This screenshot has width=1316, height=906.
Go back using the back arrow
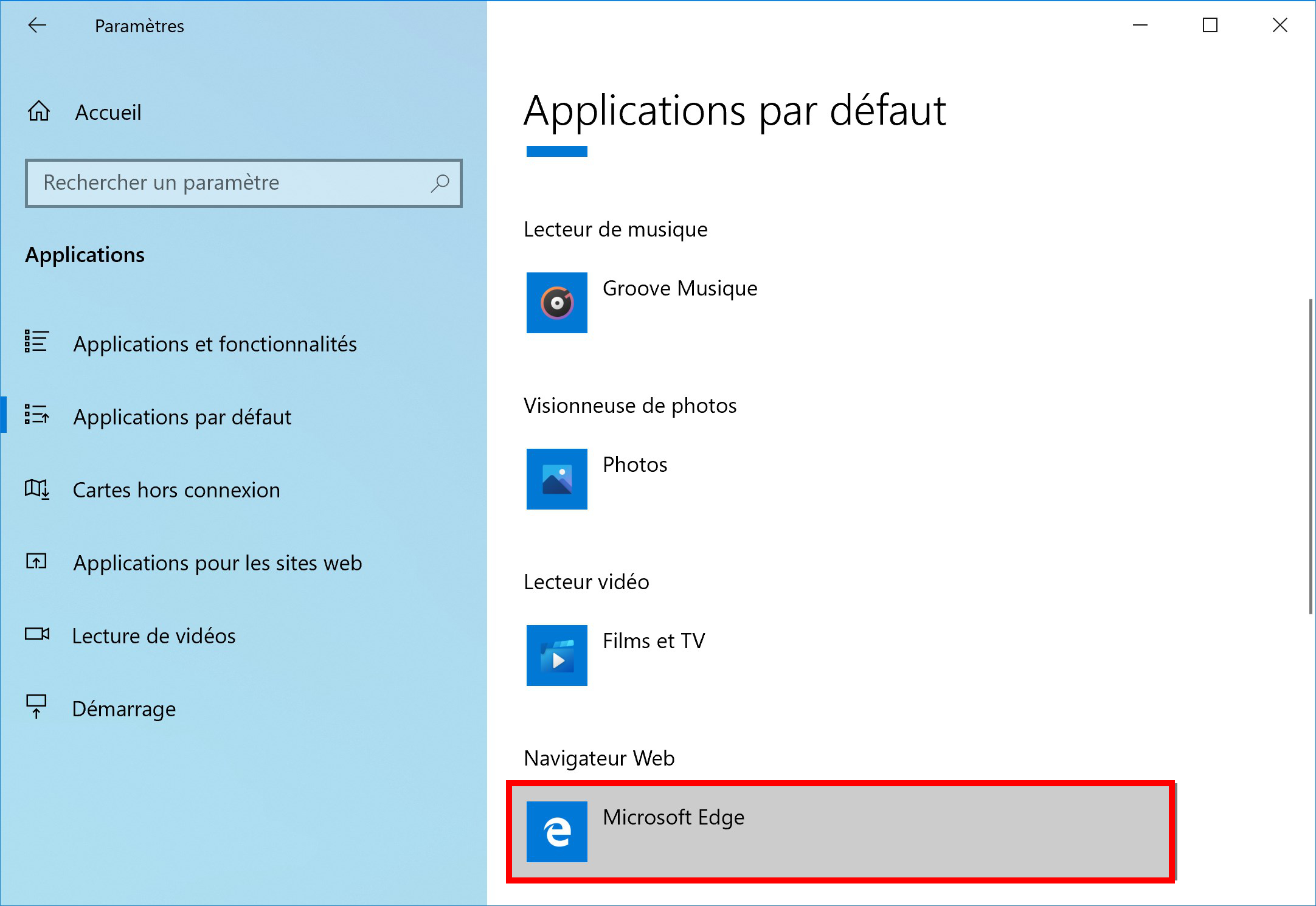coord(37,26)
